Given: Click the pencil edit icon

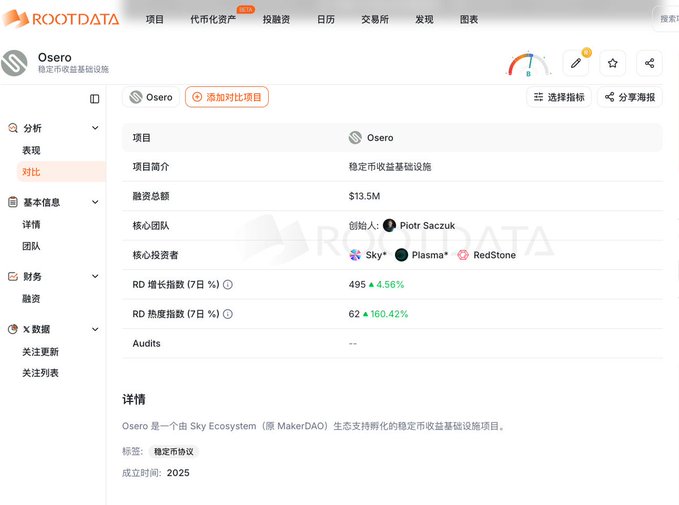Looking at the screenshot, I should pyautogui.click(x=576, y=63).
